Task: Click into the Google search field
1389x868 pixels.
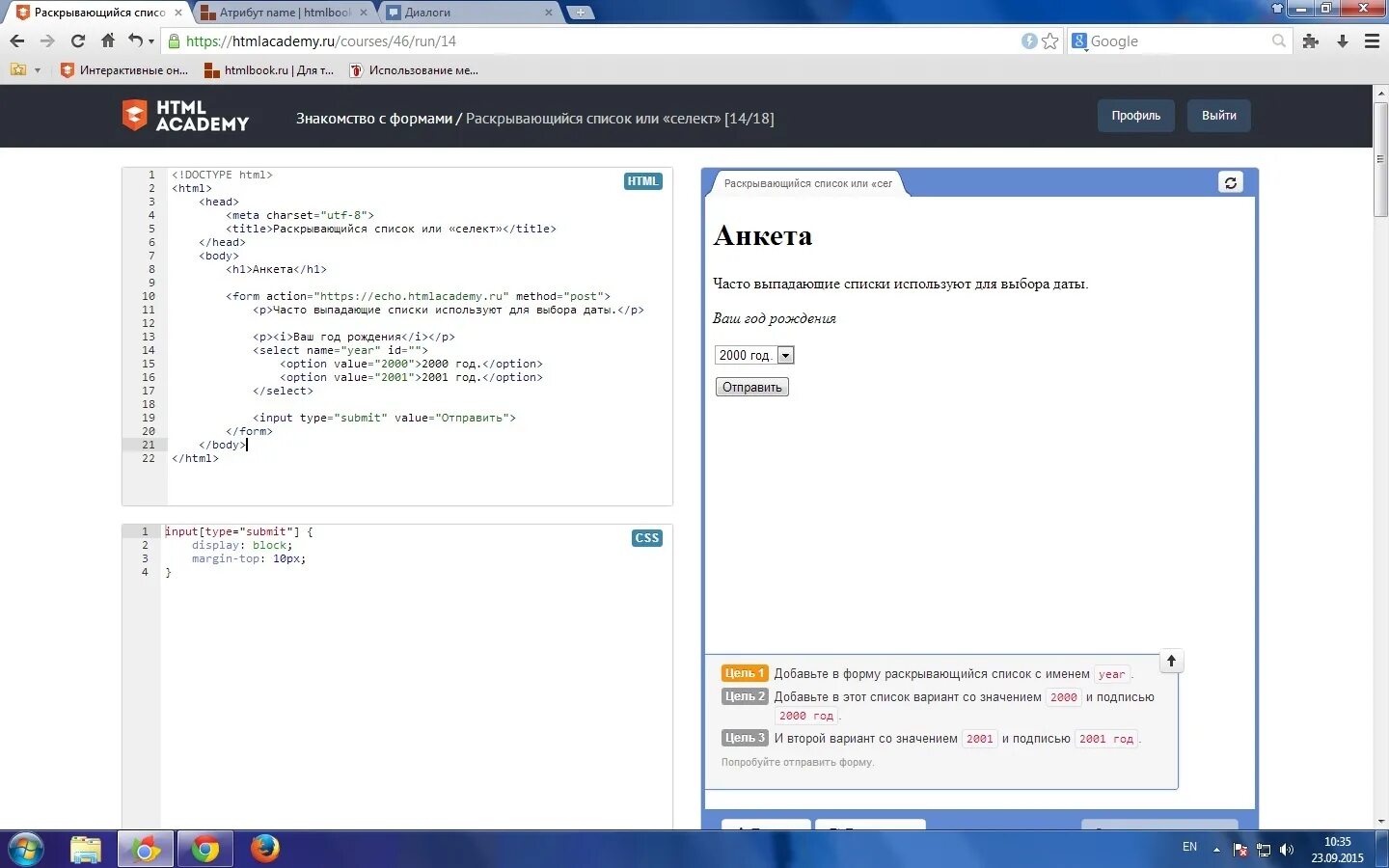Action: click(x=1179, y=41)
